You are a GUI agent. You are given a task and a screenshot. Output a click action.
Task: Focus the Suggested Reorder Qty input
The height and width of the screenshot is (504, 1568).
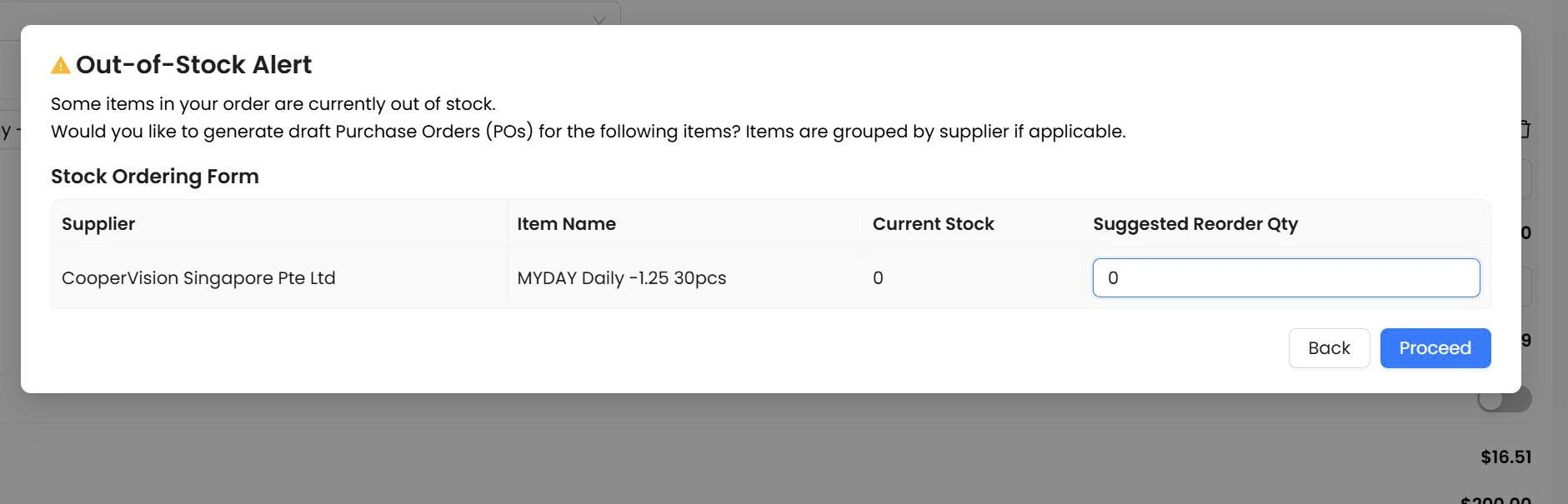[1285, 278]
